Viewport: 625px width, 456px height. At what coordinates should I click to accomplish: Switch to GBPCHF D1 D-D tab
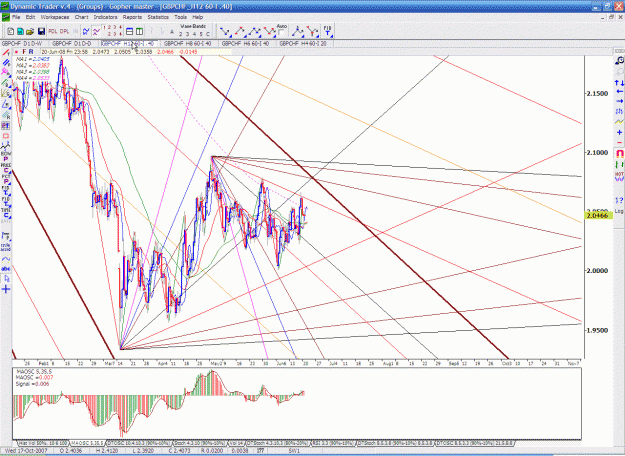coord(72,43)
